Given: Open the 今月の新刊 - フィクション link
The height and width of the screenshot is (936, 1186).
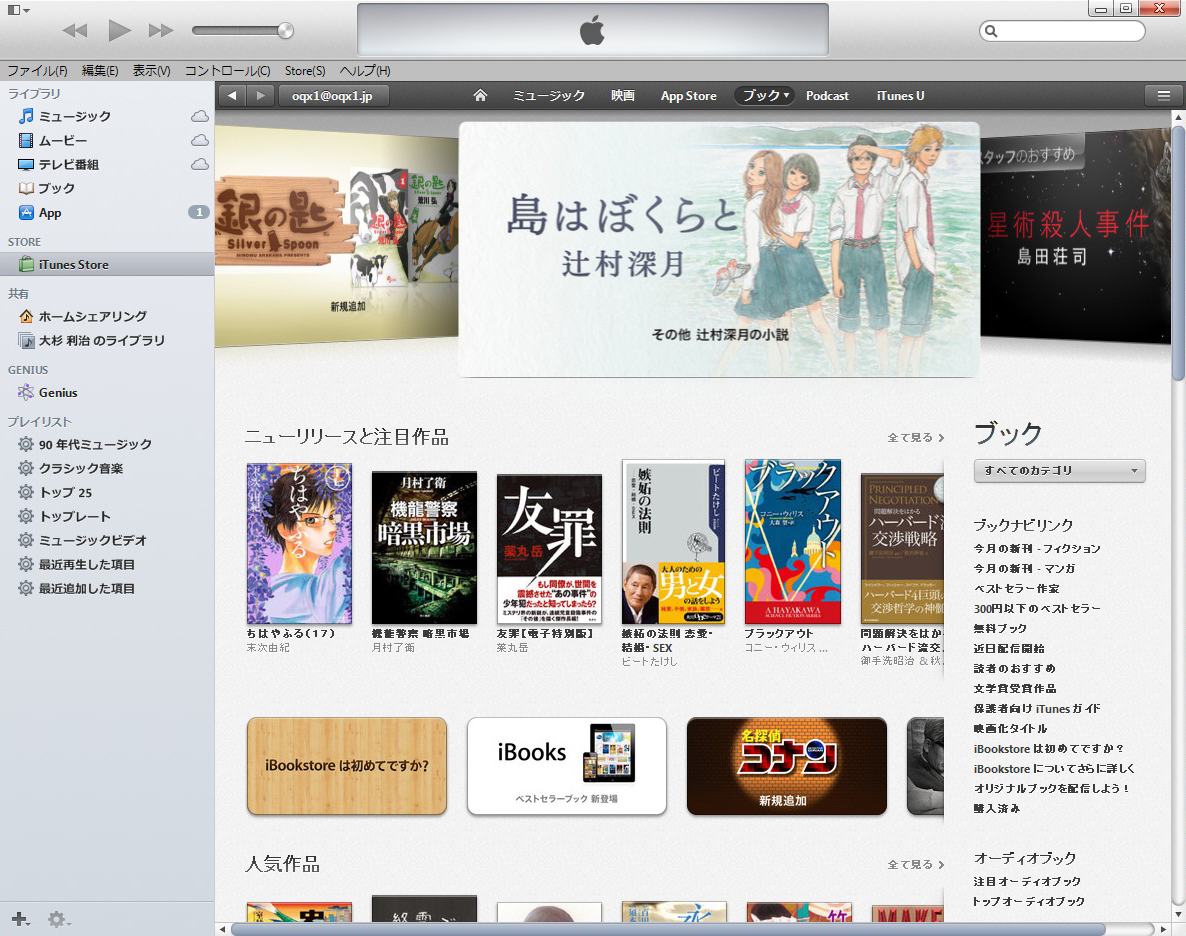Looking at the screenshot, I should click(x=1037, y=548).
